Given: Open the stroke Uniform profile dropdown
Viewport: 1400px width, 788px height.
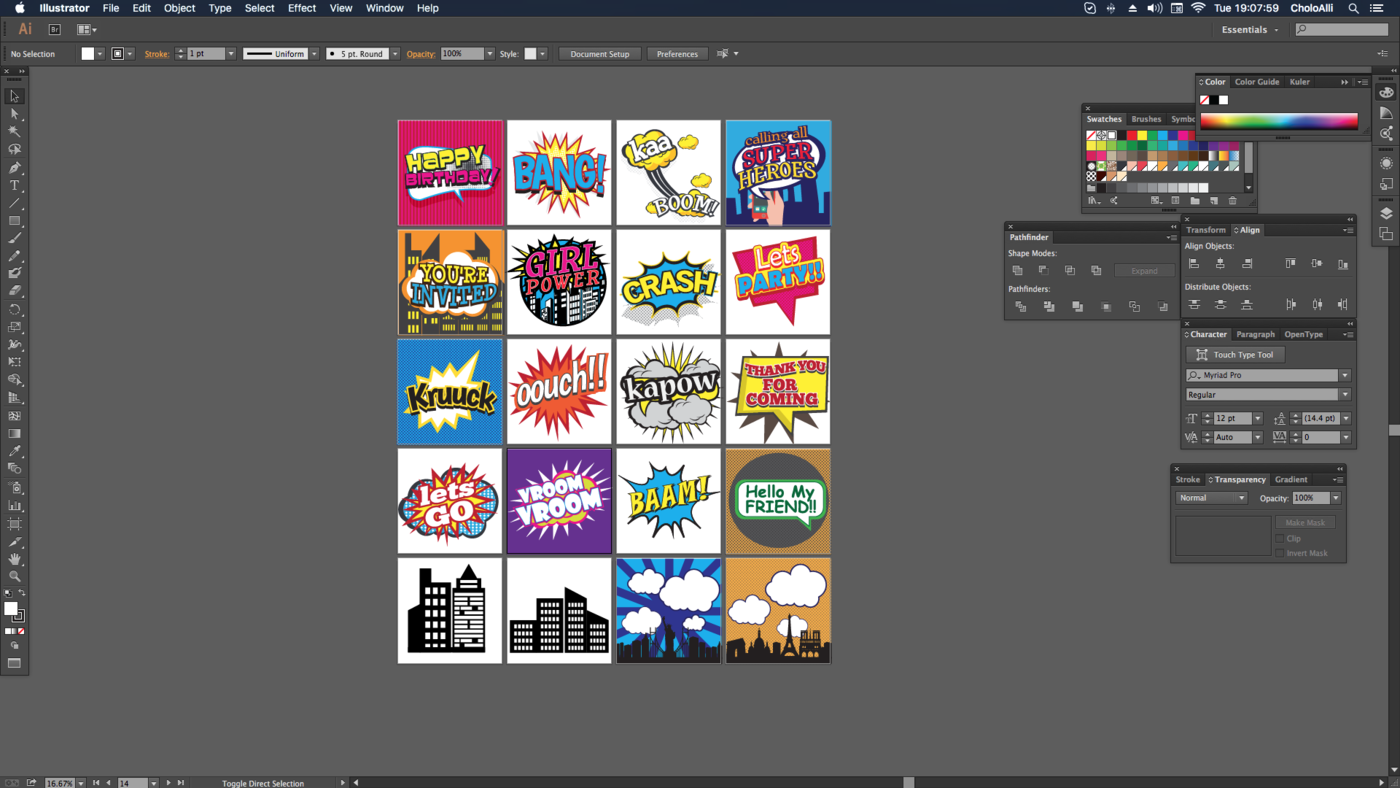Looking at the screenshot, I should point(313,53).
